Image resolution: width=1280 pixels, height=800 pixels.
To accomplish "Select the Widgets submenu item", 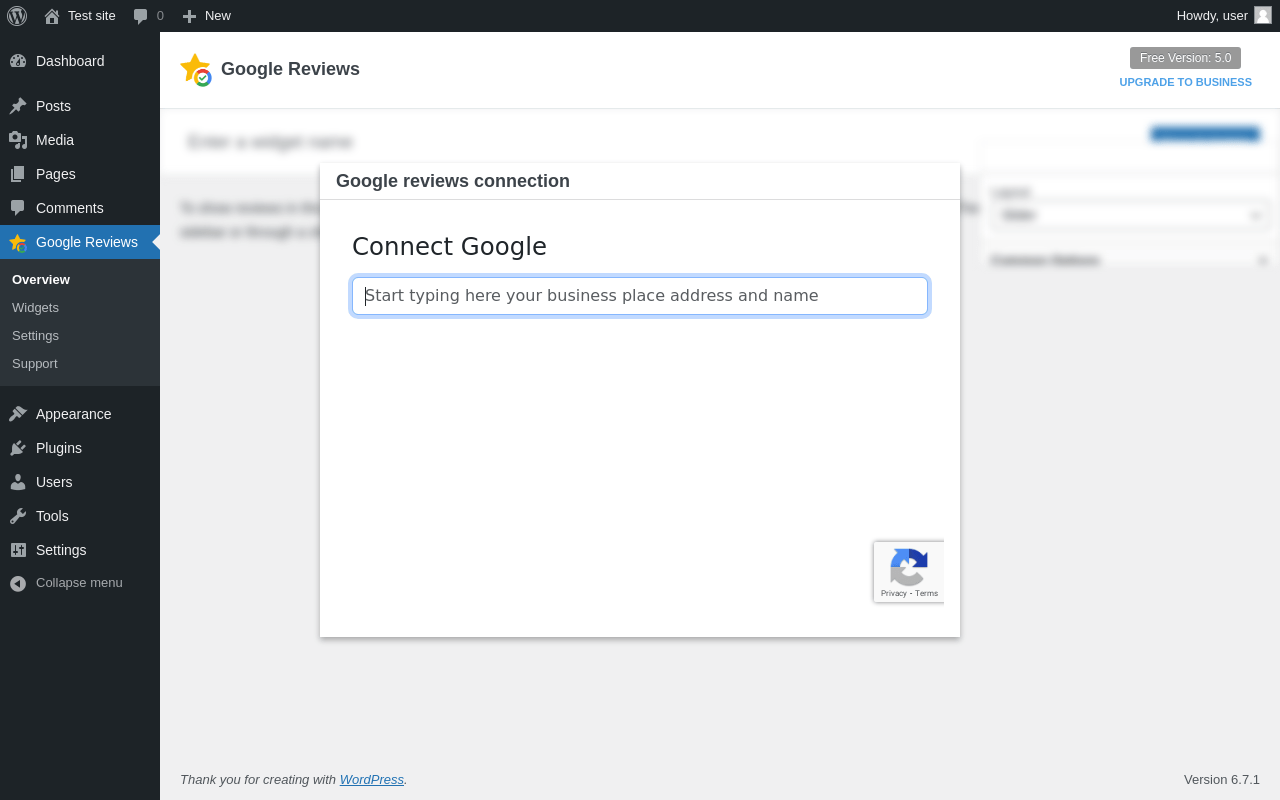I will point(35,307).
